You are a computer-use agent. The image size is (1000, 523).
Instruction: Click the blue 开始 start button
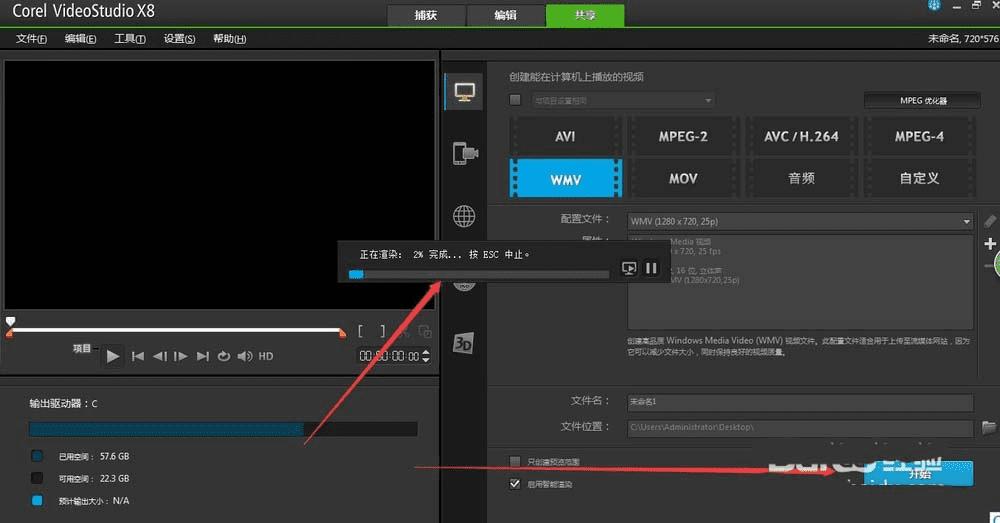tap(919, 474)
